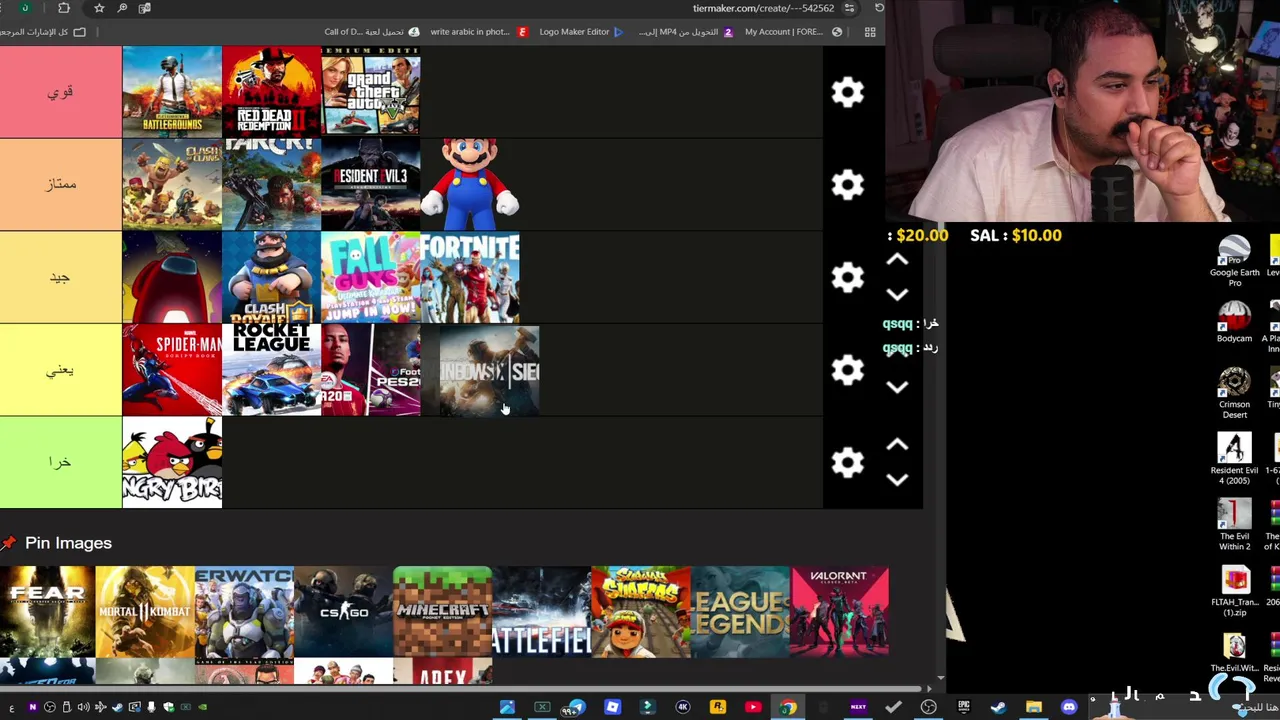Viewport: 1280px width, 720px height.
Task: Open Discord icon in taskbar
Action: (1069, 707)
